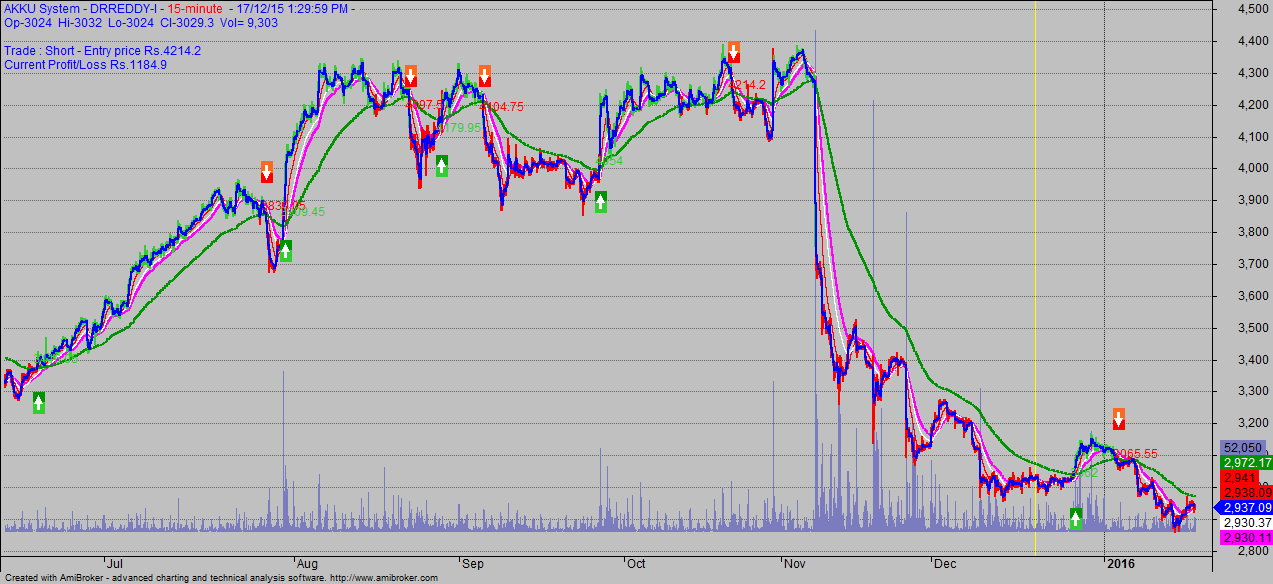This screenshot has height=584, width=1273.
Task: Click the red 4214.2 chart price label
Action: 748,85
